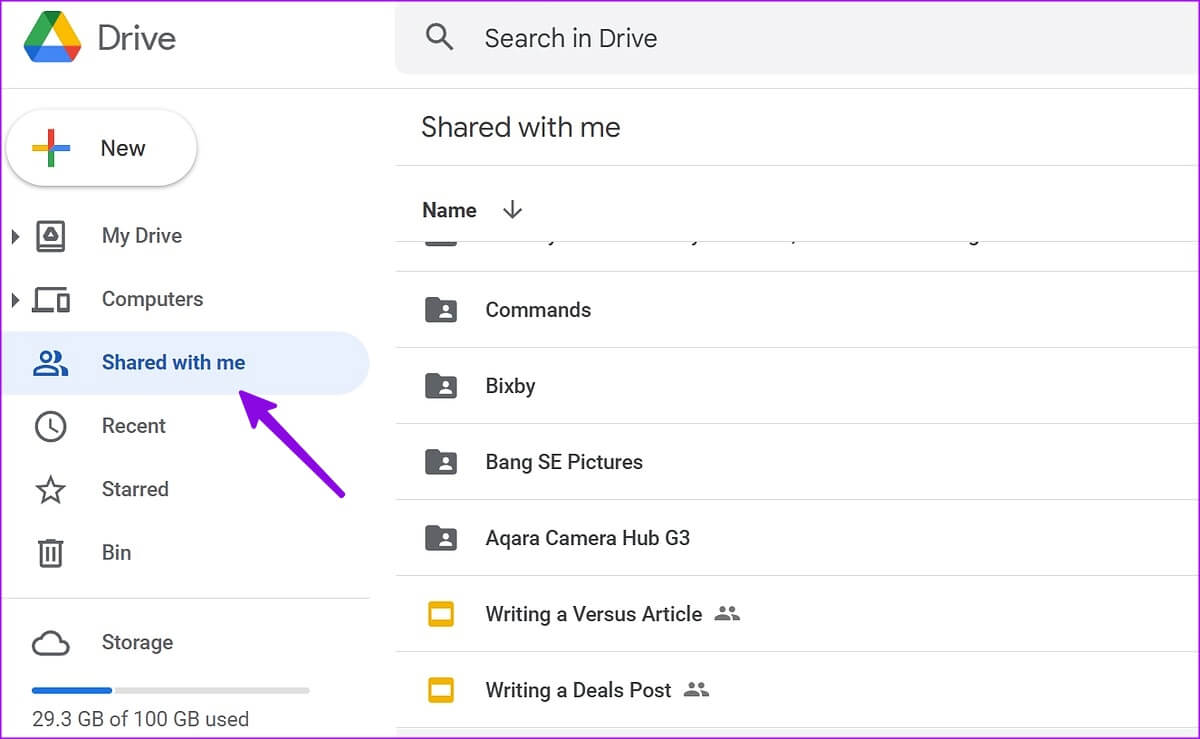Click the colorful plus icon on New

51,148
